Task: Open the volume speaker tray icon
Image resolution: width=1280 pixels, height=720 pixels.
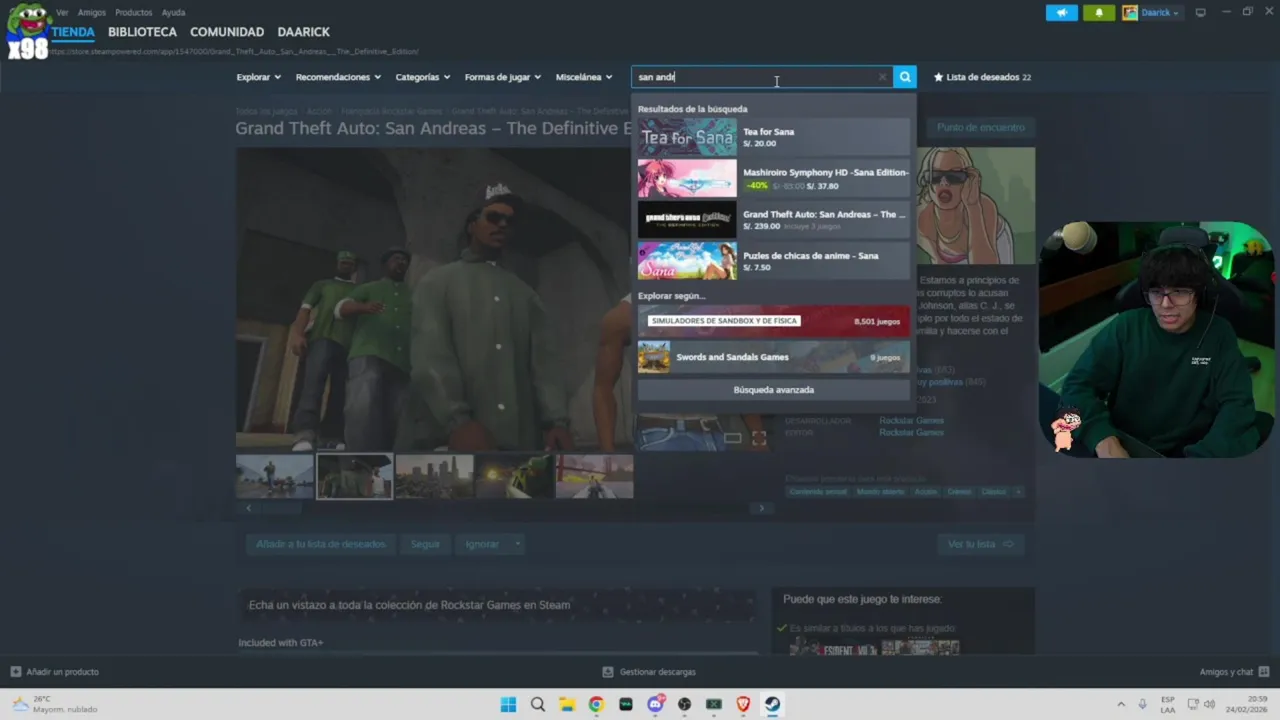Action: (x=1209, y=704)
